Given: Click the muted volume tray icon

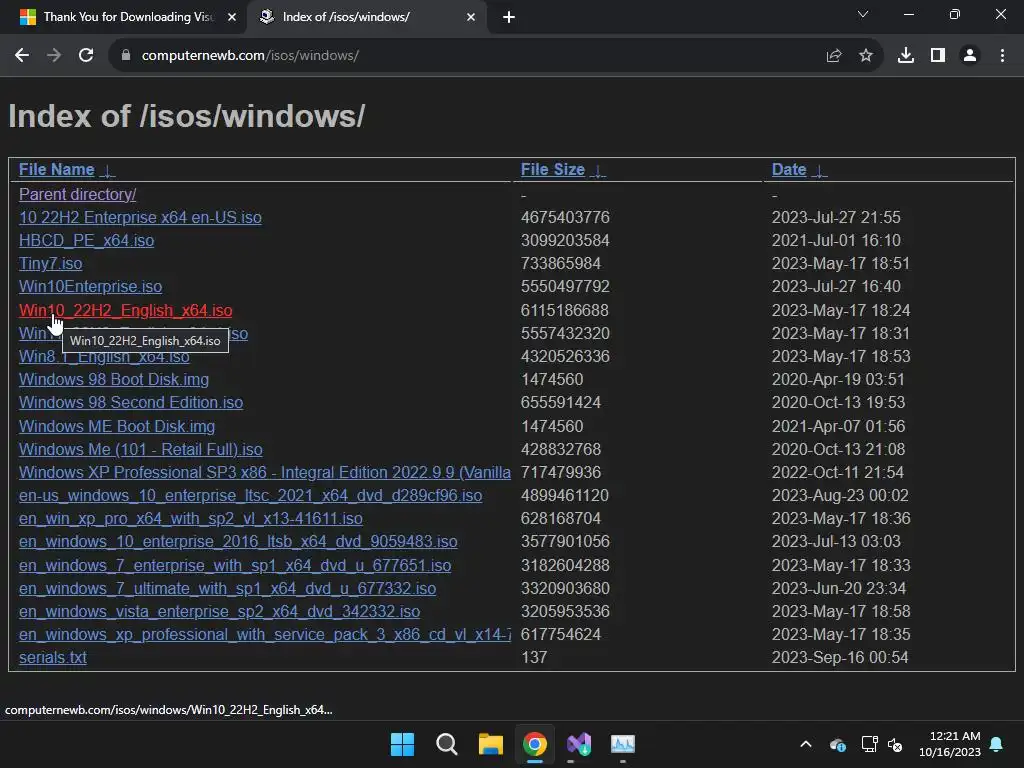Looking at the screenshot, I should click(x=895, y=744).
